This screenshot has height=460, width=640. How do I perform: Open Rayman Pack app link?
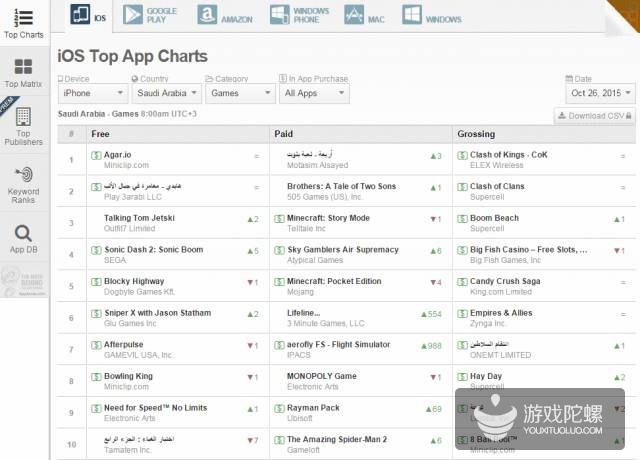(x=313, y=408)
